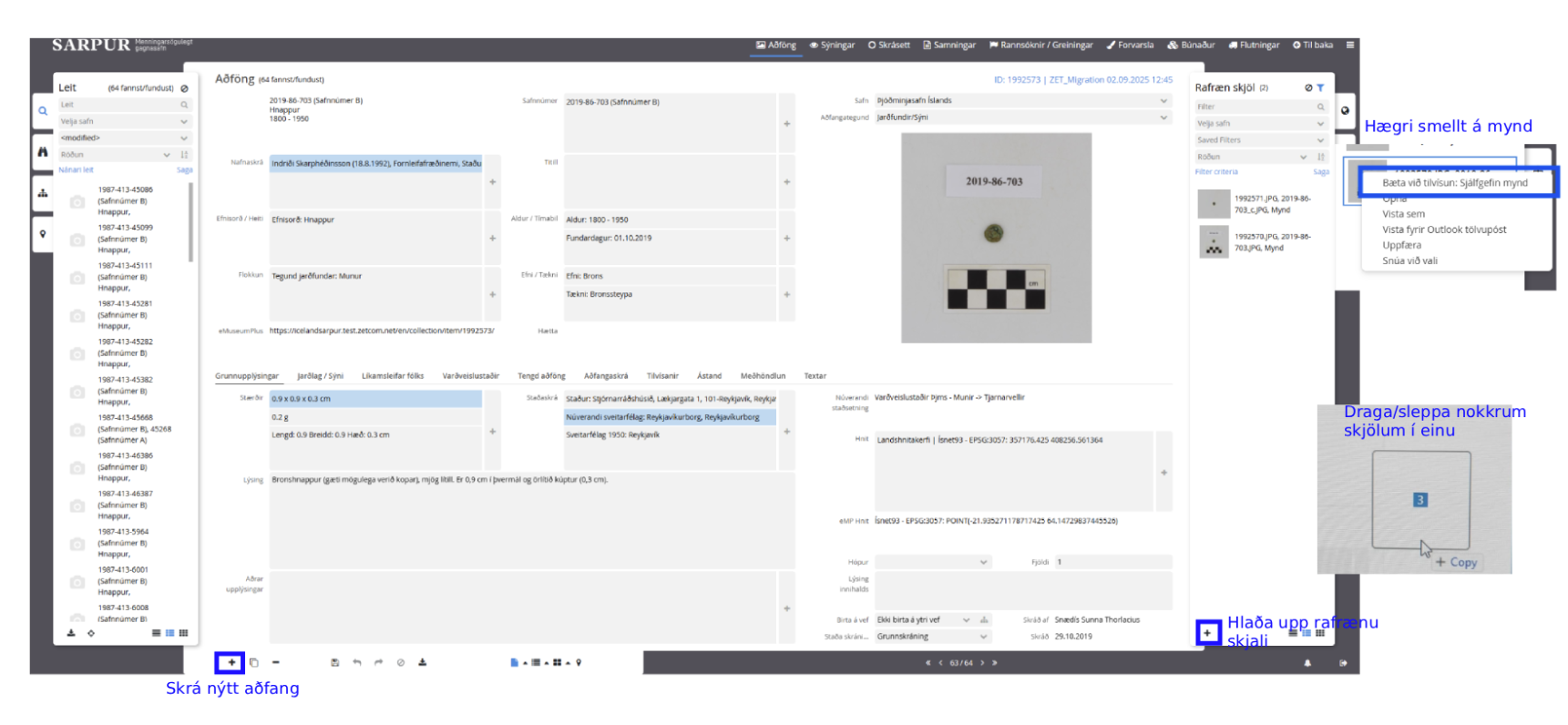Switch the Leit results to compact list view
The width and height of the screenshot is (1568, 725).
156,633
